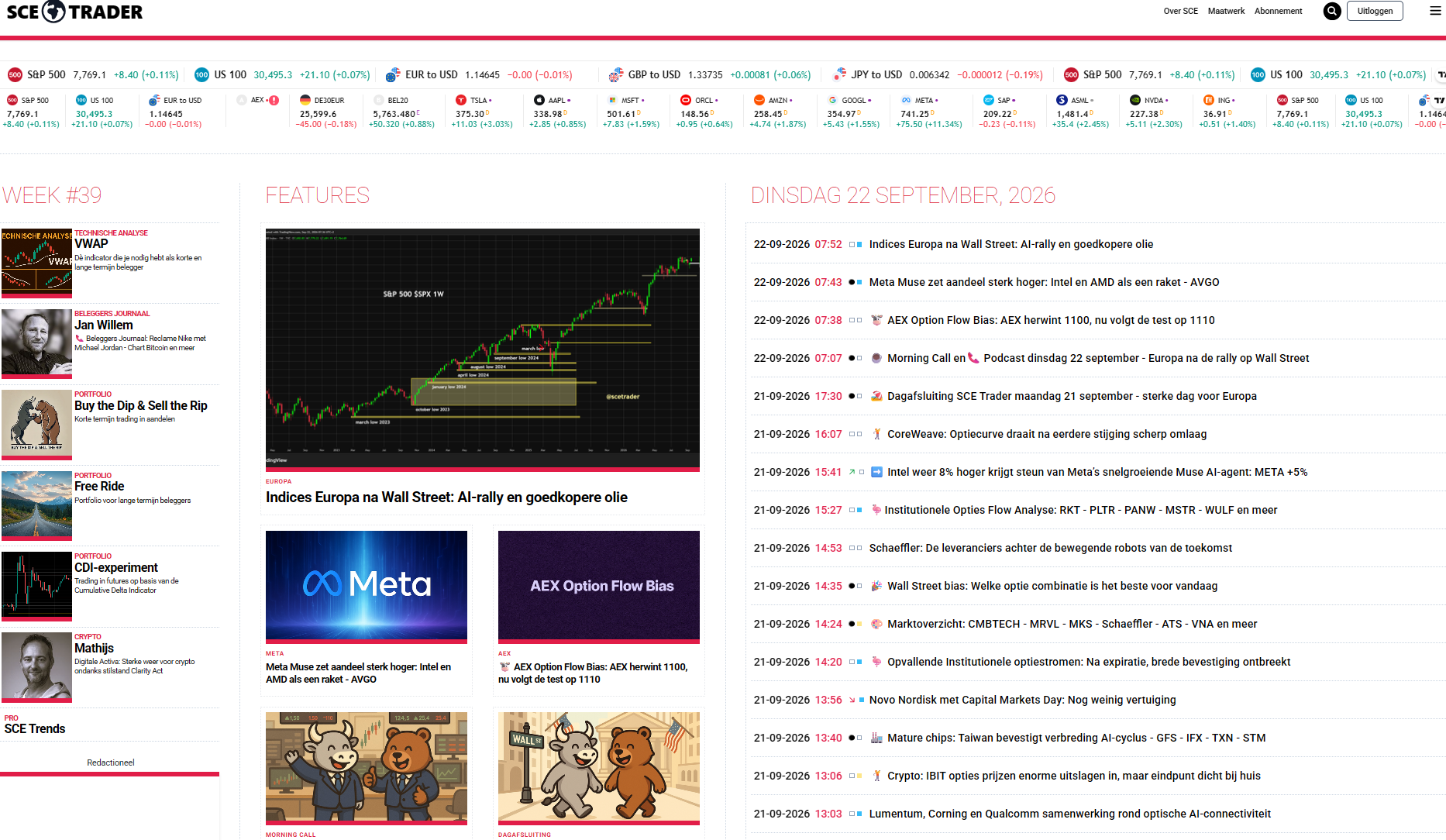Click the icon beside the 14:24 Marktoverzicht headline
This screenshot has height=840, width=1446.
click(876, 624)
